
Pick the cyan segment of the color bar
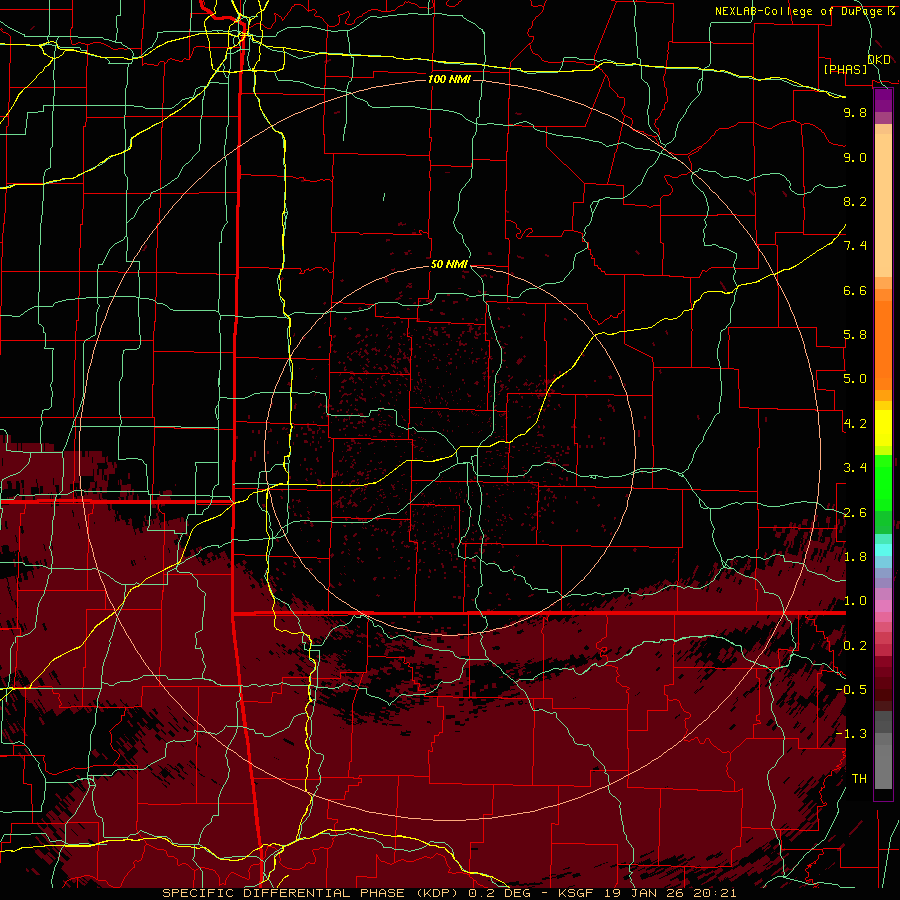coord(883,550)
